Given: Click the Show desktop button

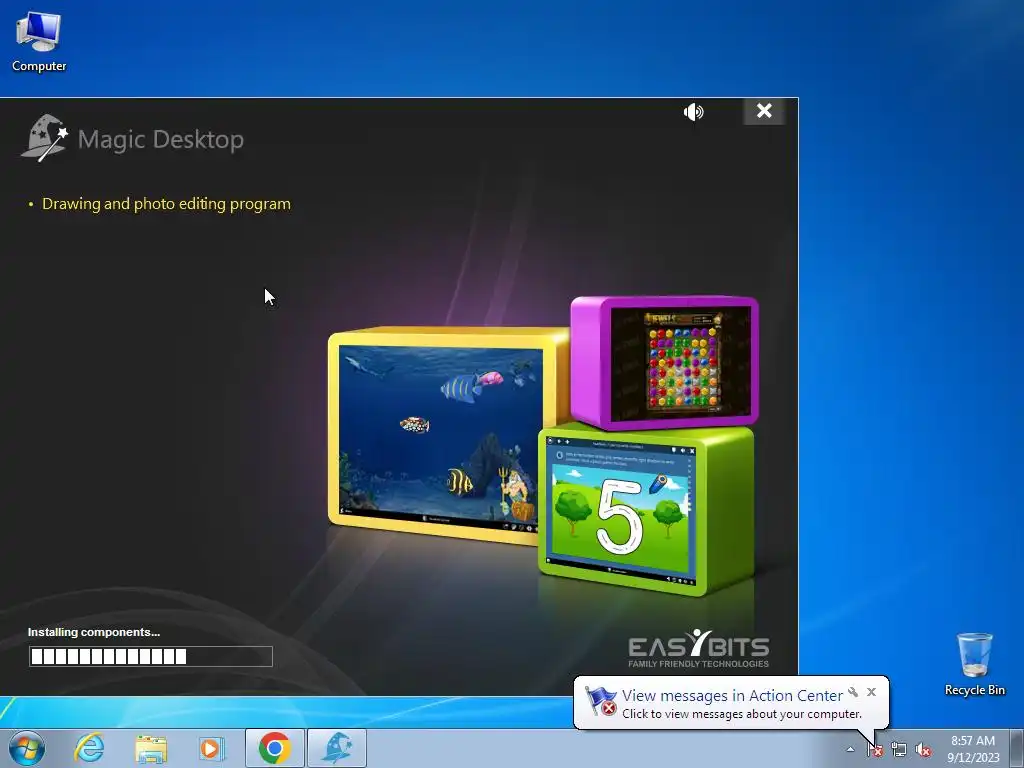Looking at the screenshot, I should [x=1019, y=748].
